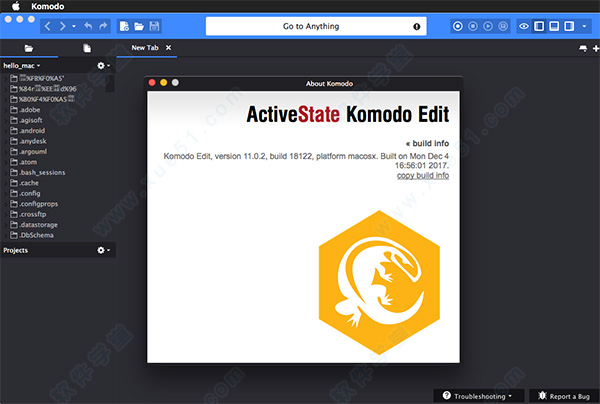Select the .bash_sessions folder
600x404 pixels.
pyautogui.click(x=42, y=173)
